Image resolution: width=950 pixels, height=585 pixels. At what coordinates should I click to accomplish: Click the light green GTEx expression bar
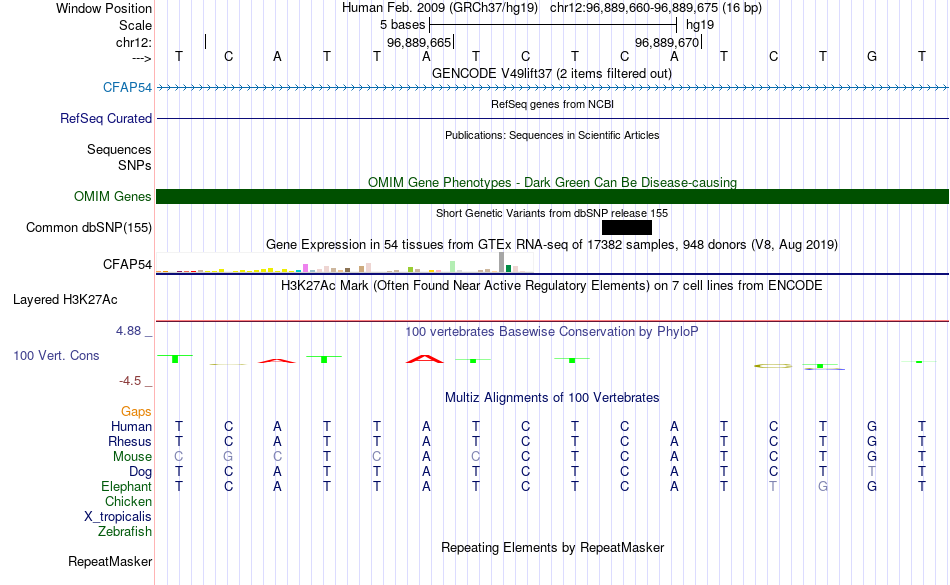(453, 266)
